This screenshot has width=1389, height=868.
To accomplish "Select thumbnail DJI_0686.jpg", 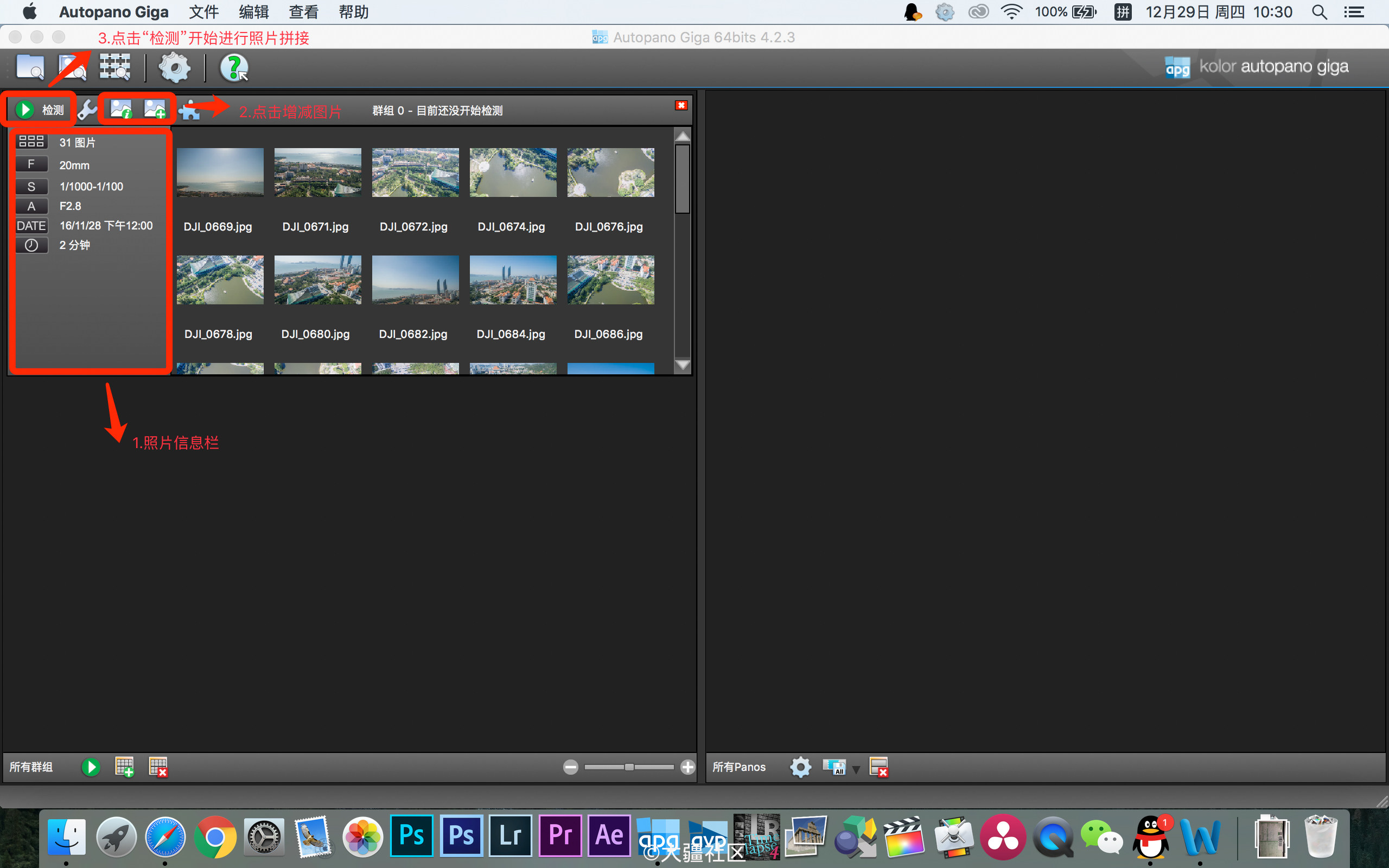I will [611, 279].
